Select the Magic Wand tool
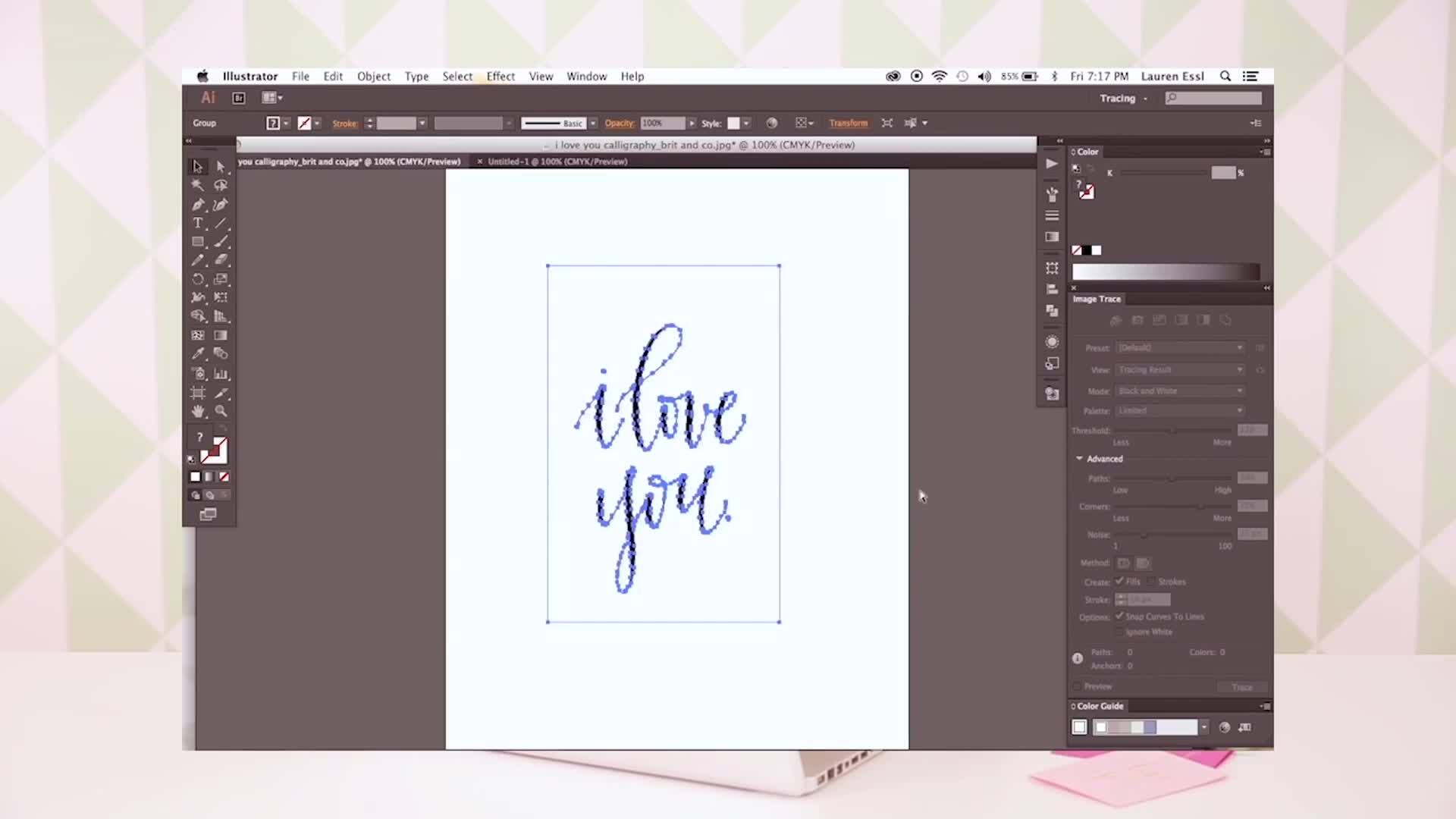The height and width of the screenshot is (819, 1456). pos(197,184)
